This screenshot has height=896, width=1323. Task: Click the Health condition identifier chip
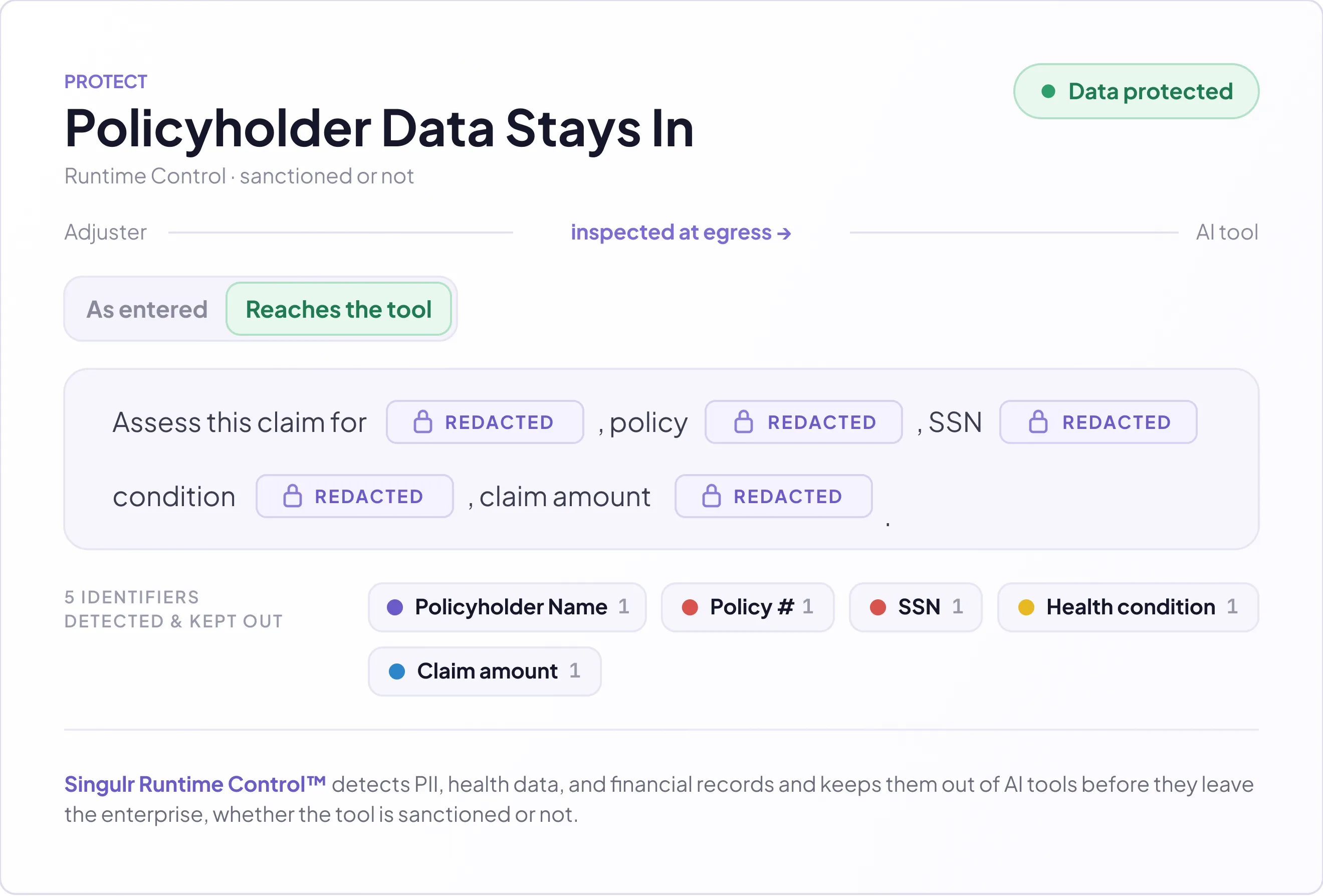(1128, 607)
